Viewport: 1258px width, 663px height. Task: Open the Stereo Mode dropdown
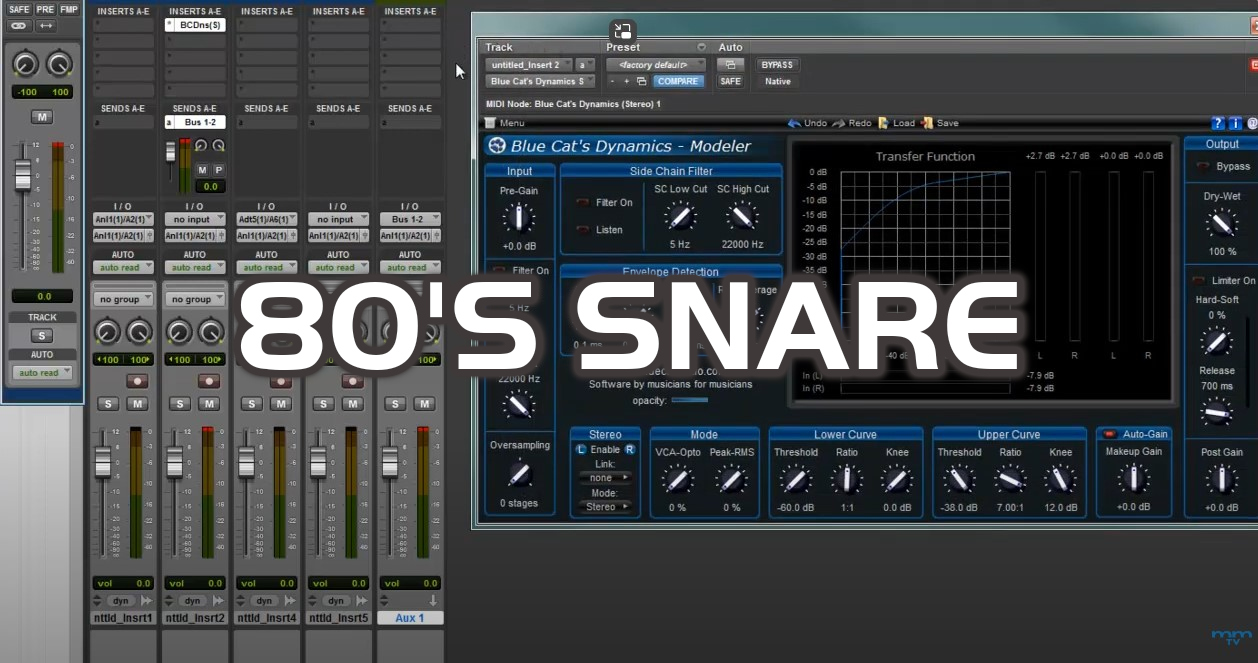(x=604, y=507)
